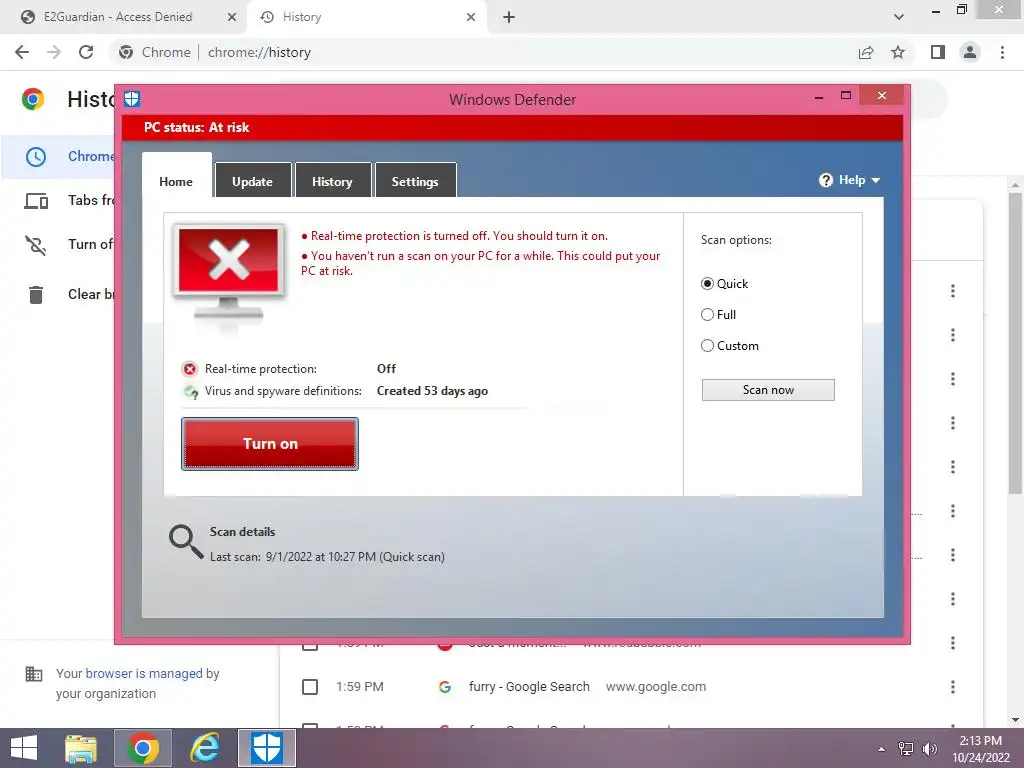Open the Windows Start button

pos(24,748)
